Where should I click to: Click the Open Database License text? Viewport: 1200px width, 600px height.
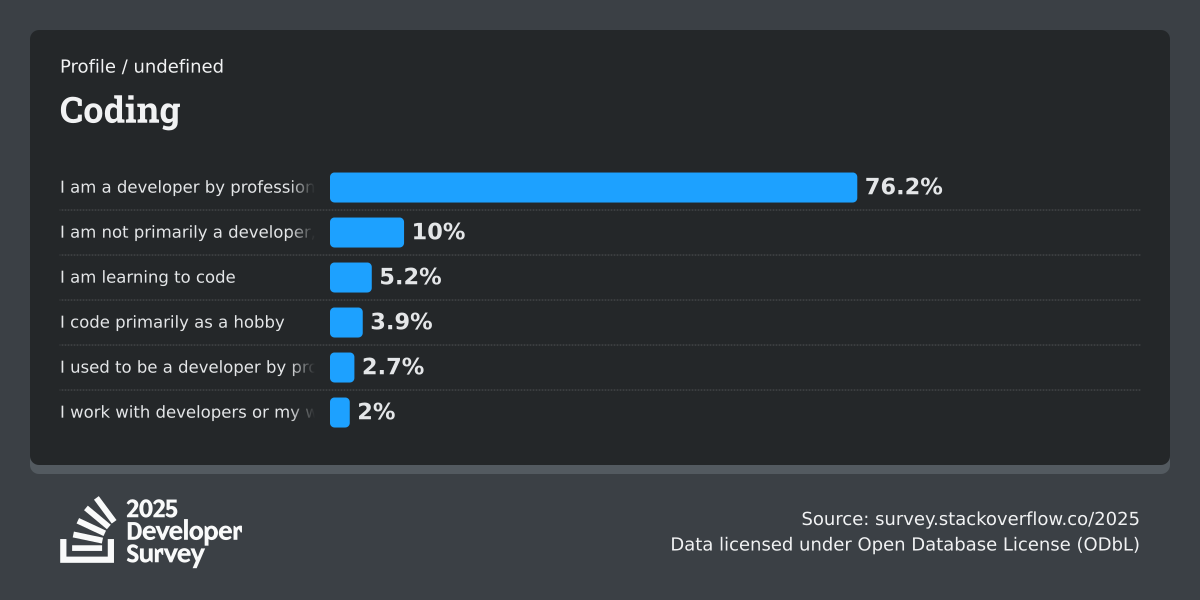[x=960, y=545]
